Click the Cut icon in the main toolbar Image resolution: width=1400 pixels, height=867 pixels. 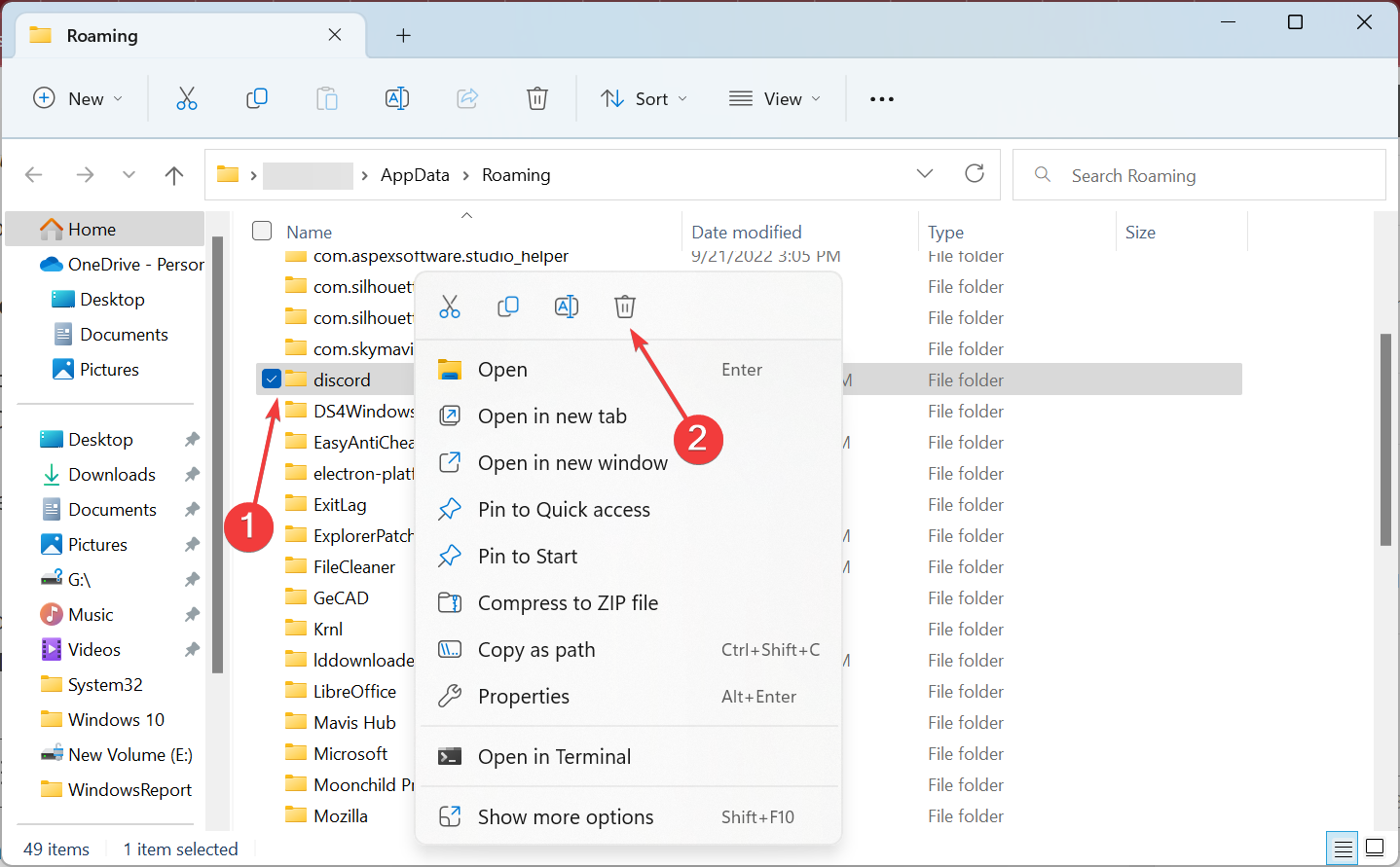click(186, 98)
